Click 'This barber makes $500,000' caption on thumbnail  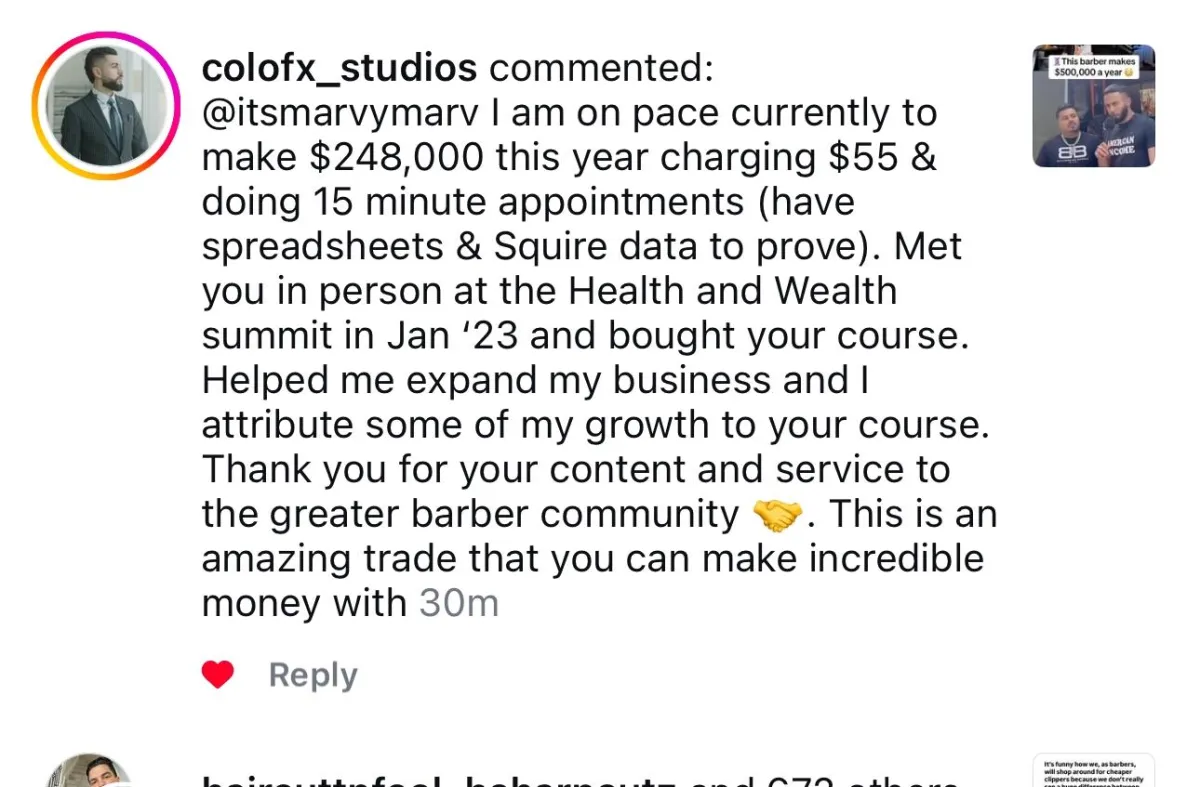[1093, 66]
